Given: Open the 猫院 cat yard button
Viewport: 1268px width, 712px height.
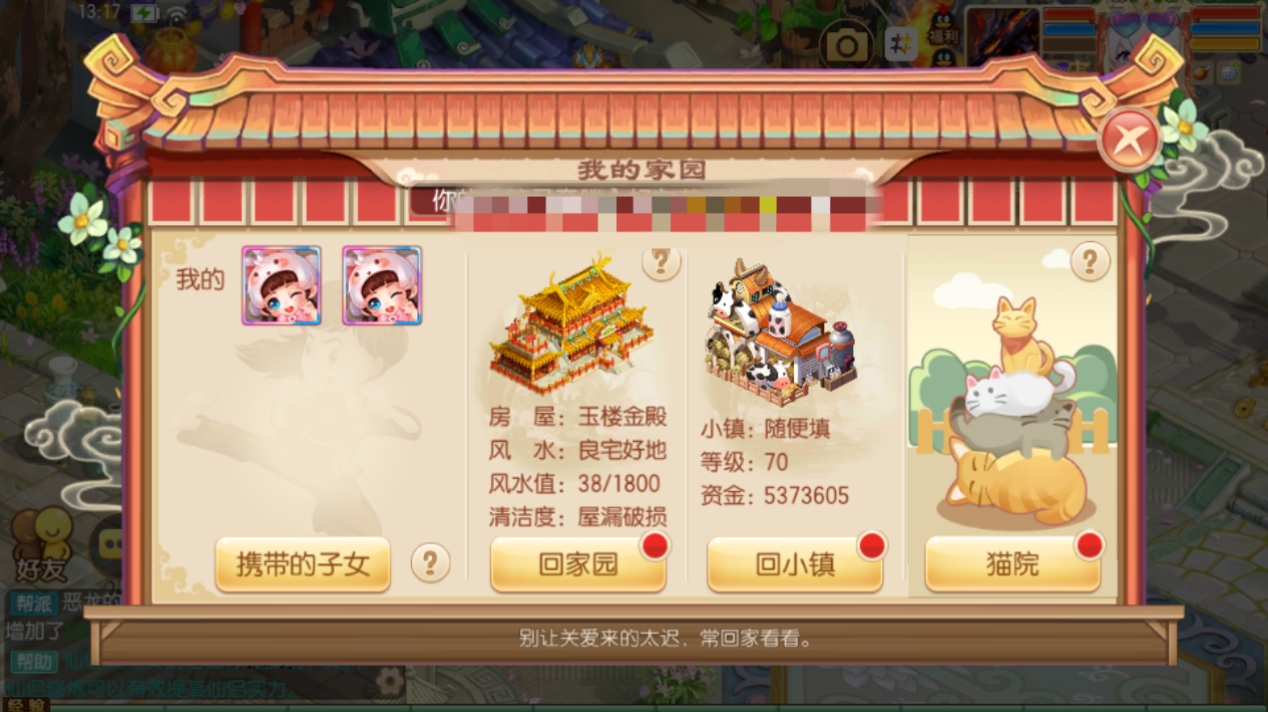Looking at the screenshot, I should 1013,565.
